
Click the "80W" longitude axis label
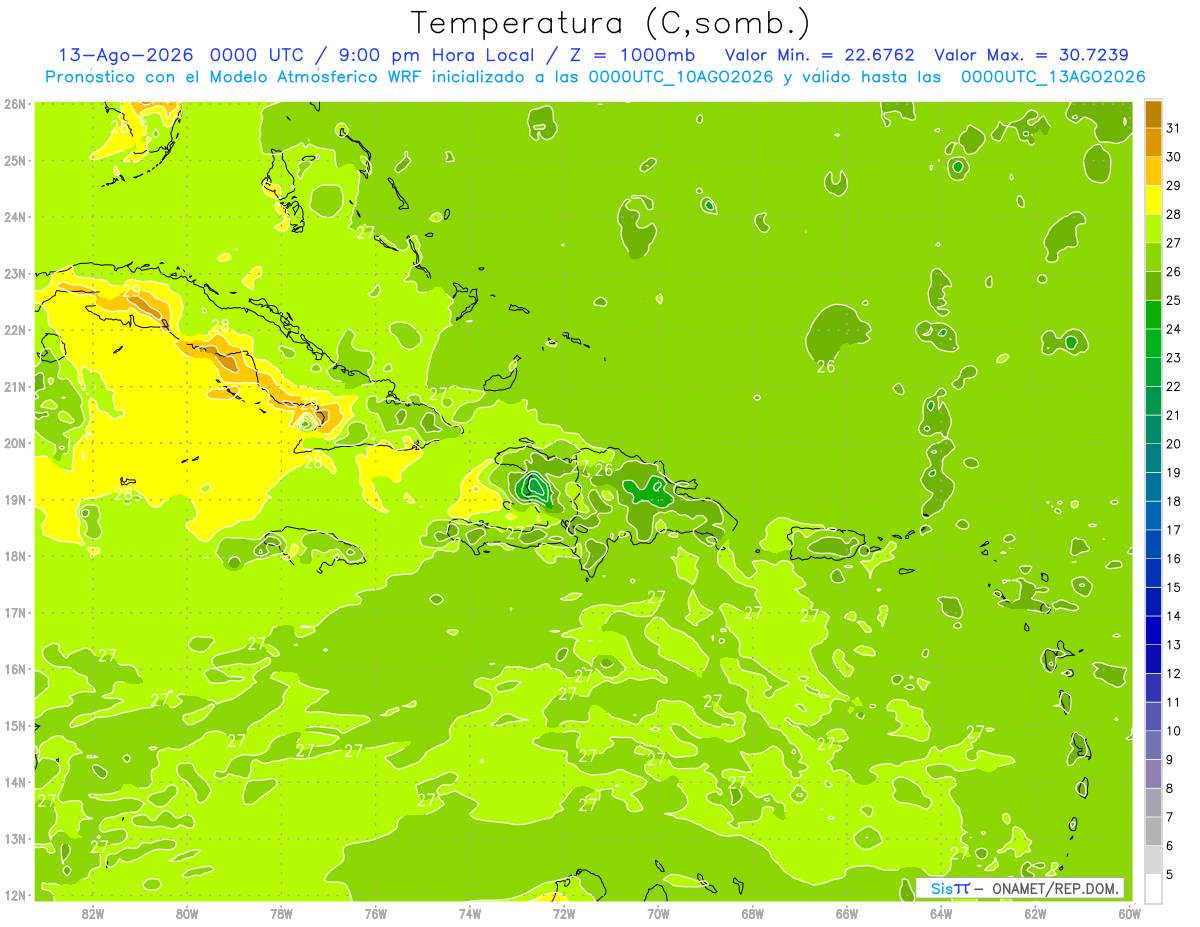coord(187,913)
